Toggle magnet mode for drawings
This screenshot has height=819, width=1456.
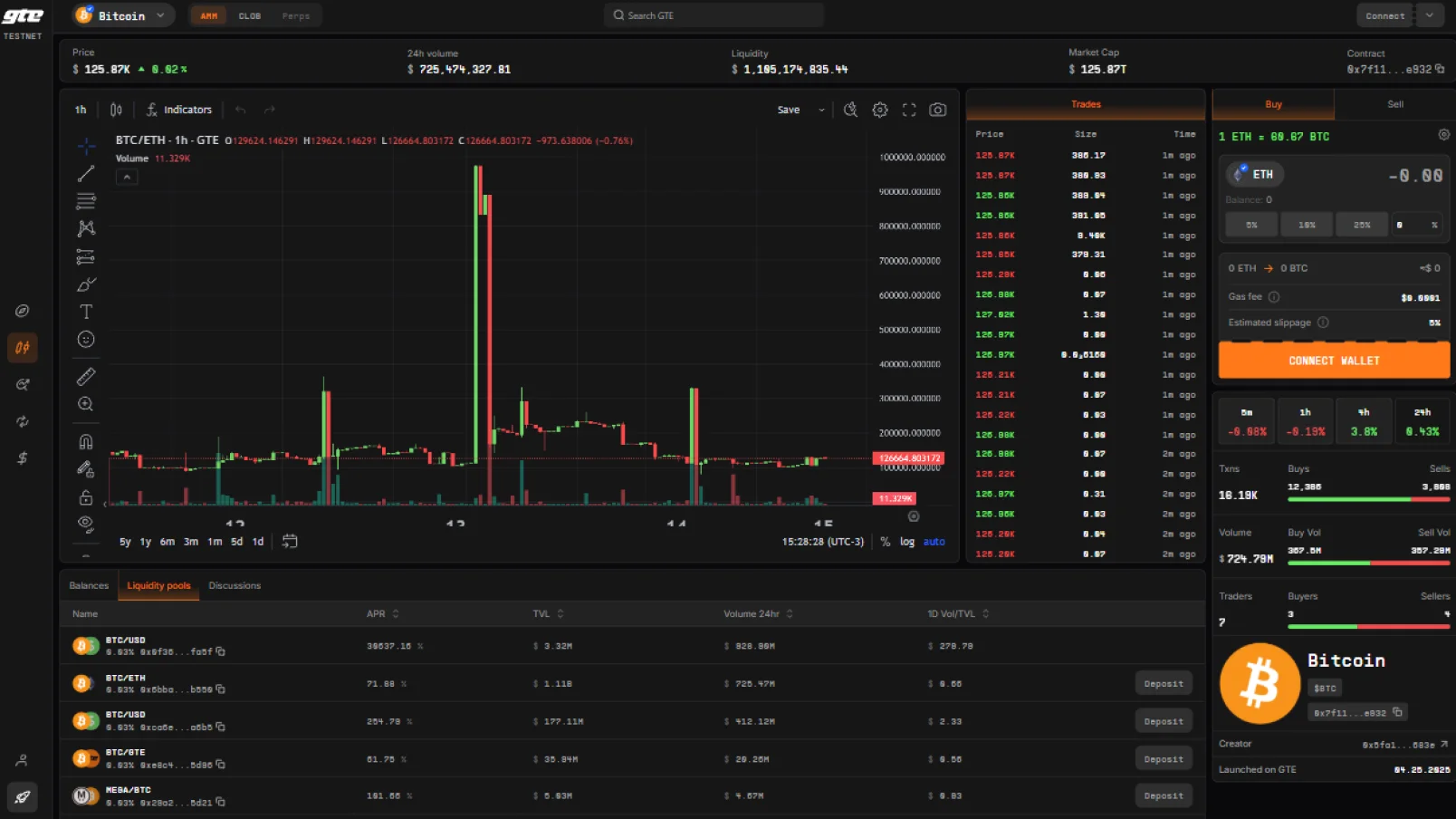(x=86, y=442)
